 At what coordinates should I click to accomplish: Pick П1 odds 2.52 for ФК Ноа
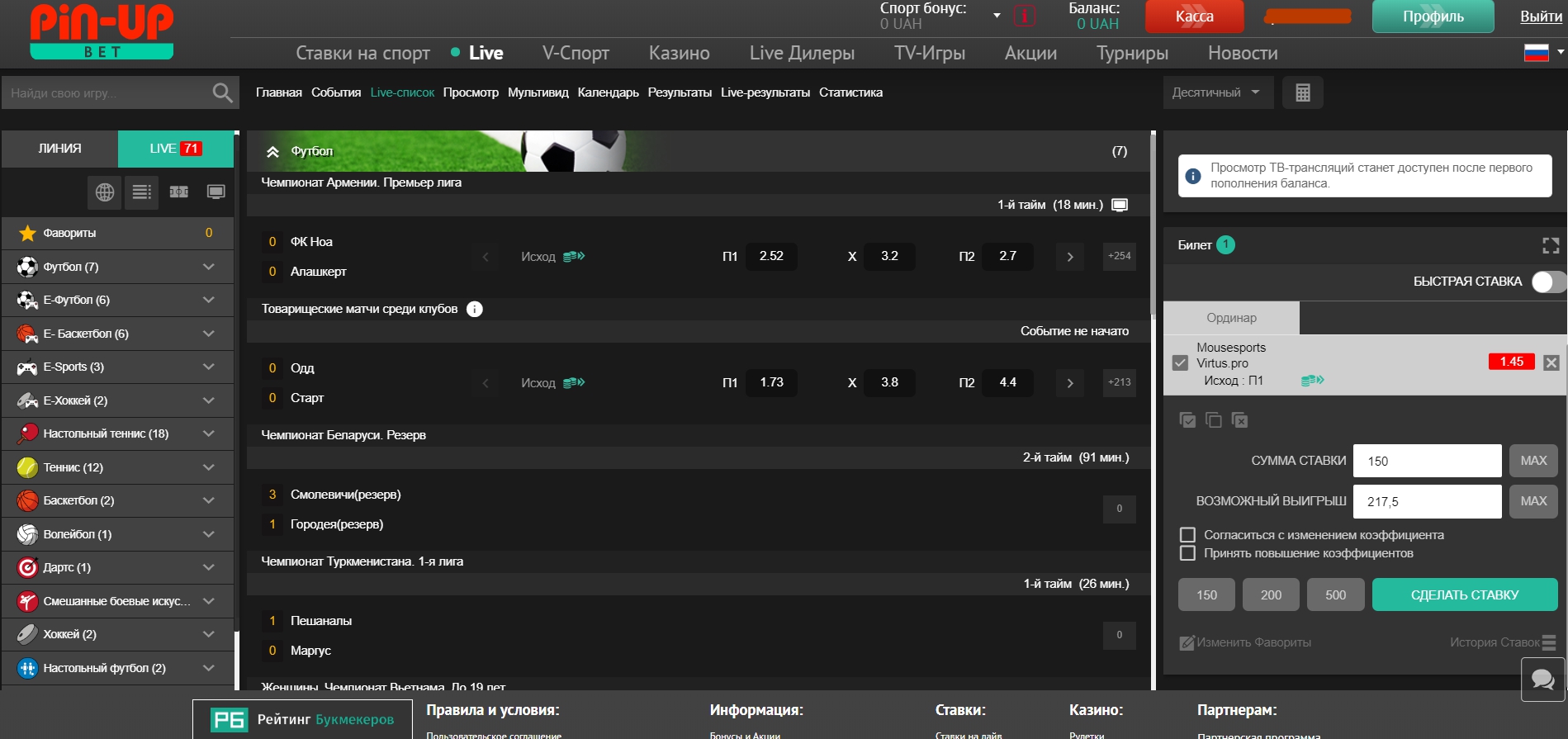771,256
